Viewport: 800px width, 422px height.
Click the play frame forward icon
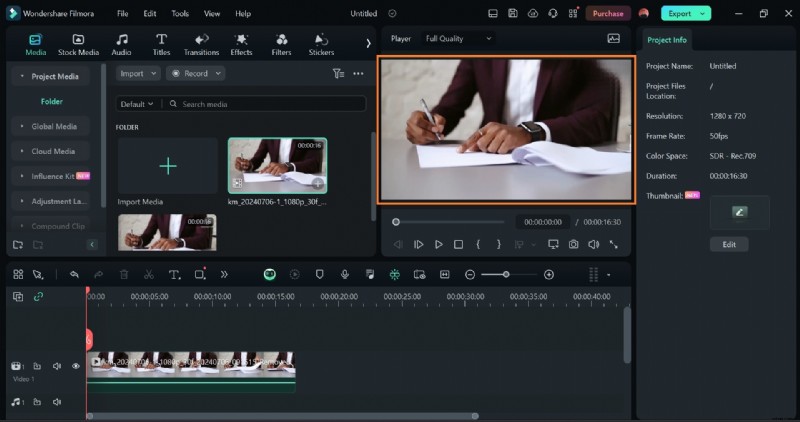pos(418,244)
